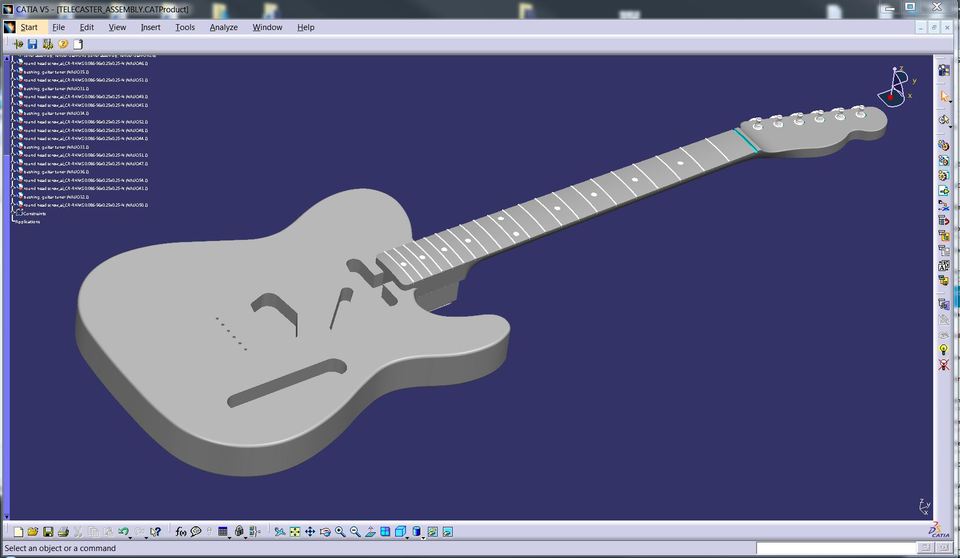This screenshot has height=558, width=960.
Task: Click the Zoom In magnifier icon
Action: [340, 532]
